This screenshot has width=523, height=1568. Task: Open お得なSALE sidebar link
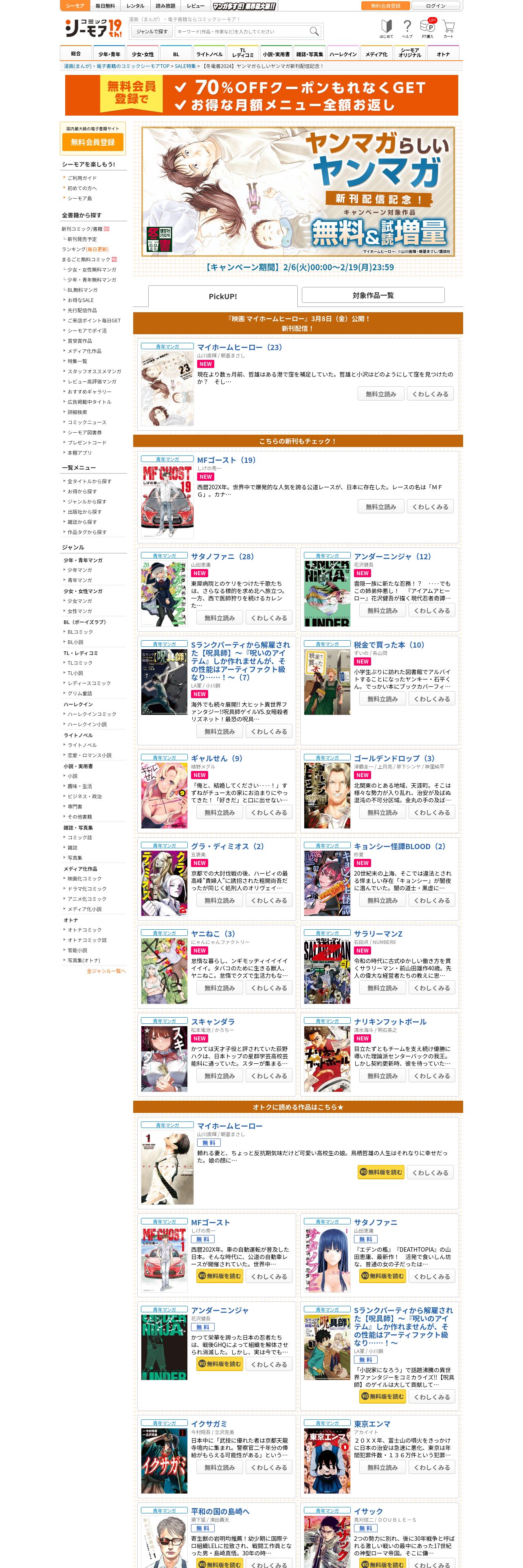pyautogui.click(x=80, y=300)
